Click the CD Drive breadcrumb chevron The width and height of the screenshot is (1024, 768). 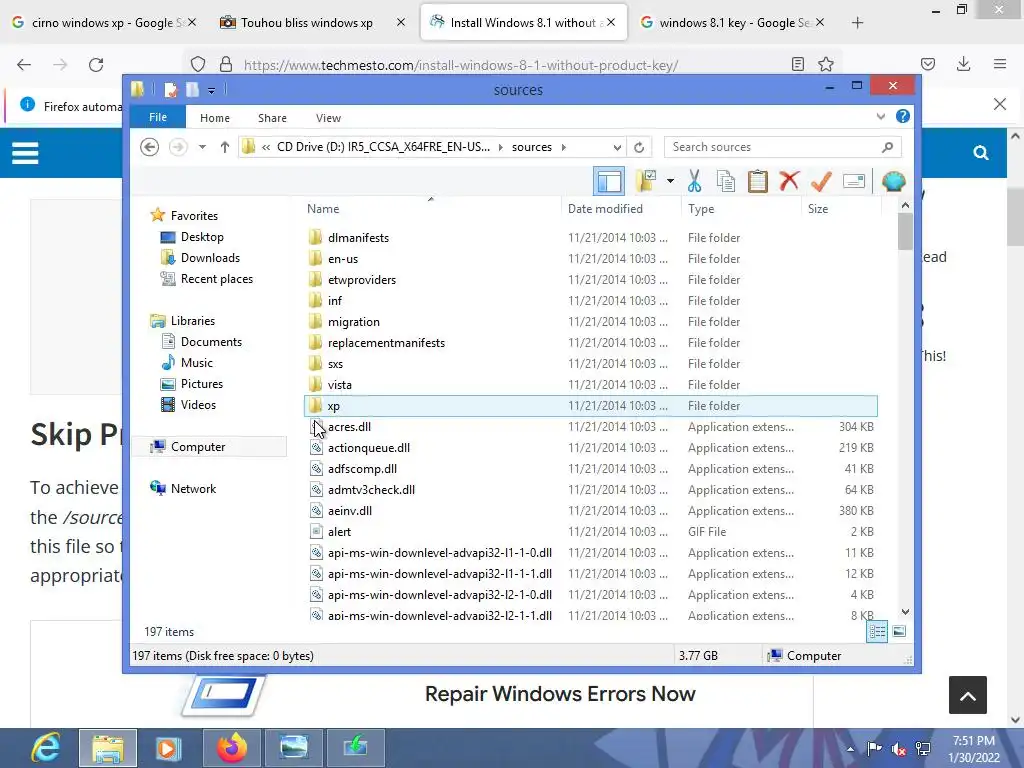tap(500, 148)
